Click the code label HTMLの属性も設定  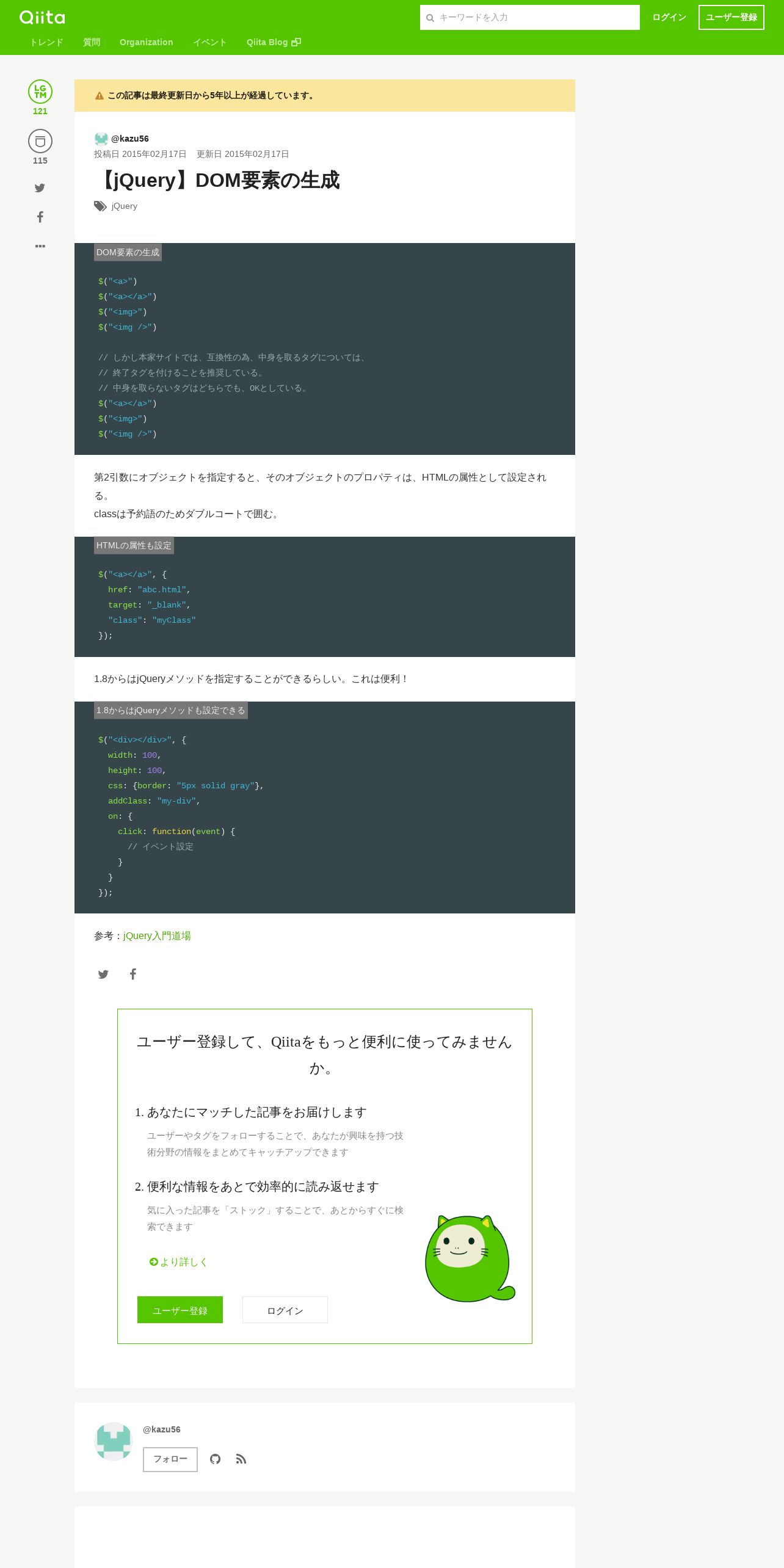(x=134, y=545)
